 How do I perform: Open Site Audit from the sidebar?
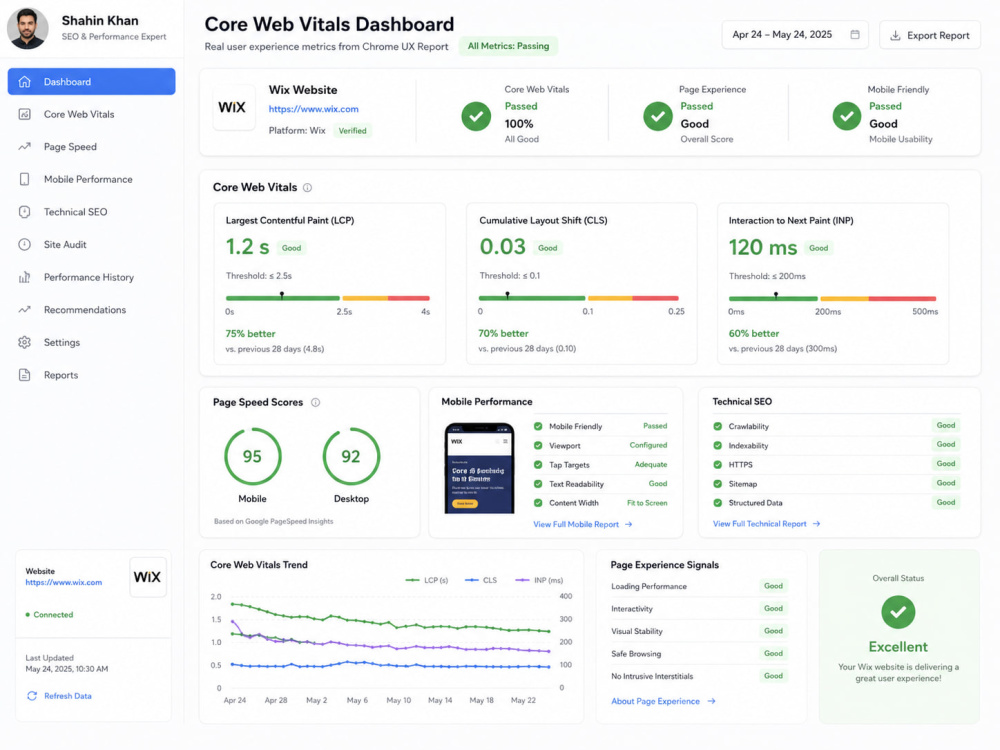click(x=91, y=244)
